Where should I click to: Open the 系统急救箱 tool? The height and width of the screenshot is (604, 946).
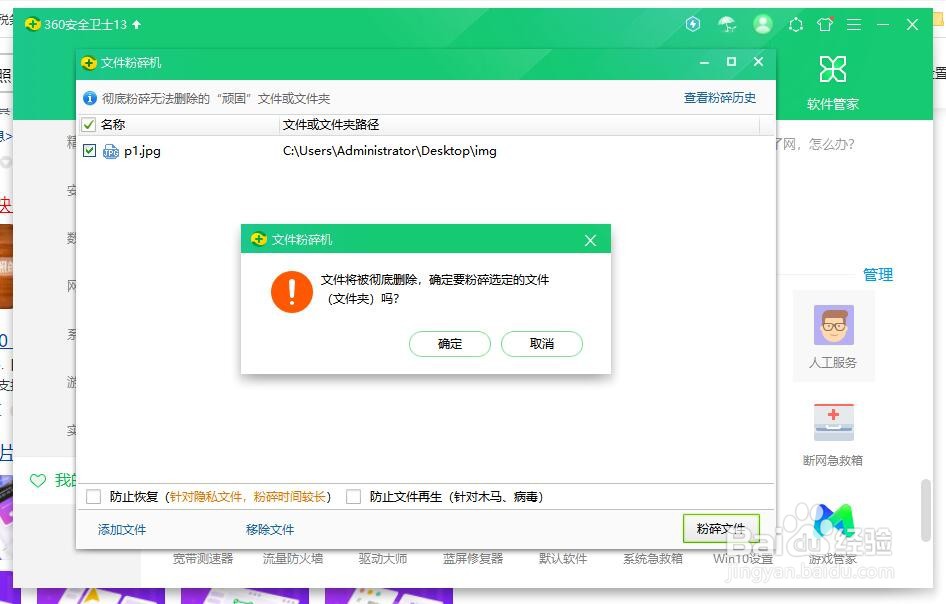[653, 559]
